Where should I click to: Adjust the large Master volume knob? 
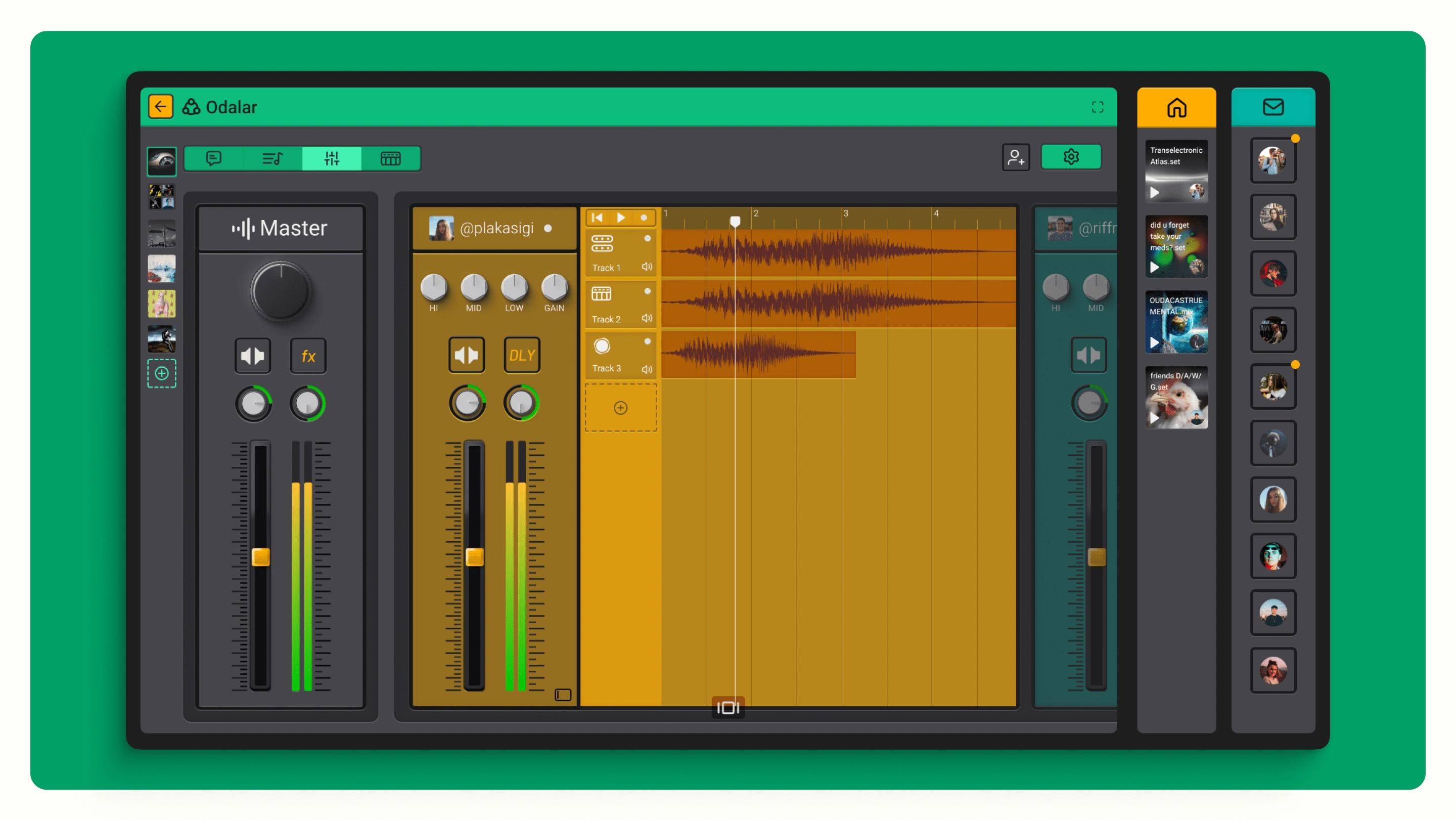tap(281, 292)
